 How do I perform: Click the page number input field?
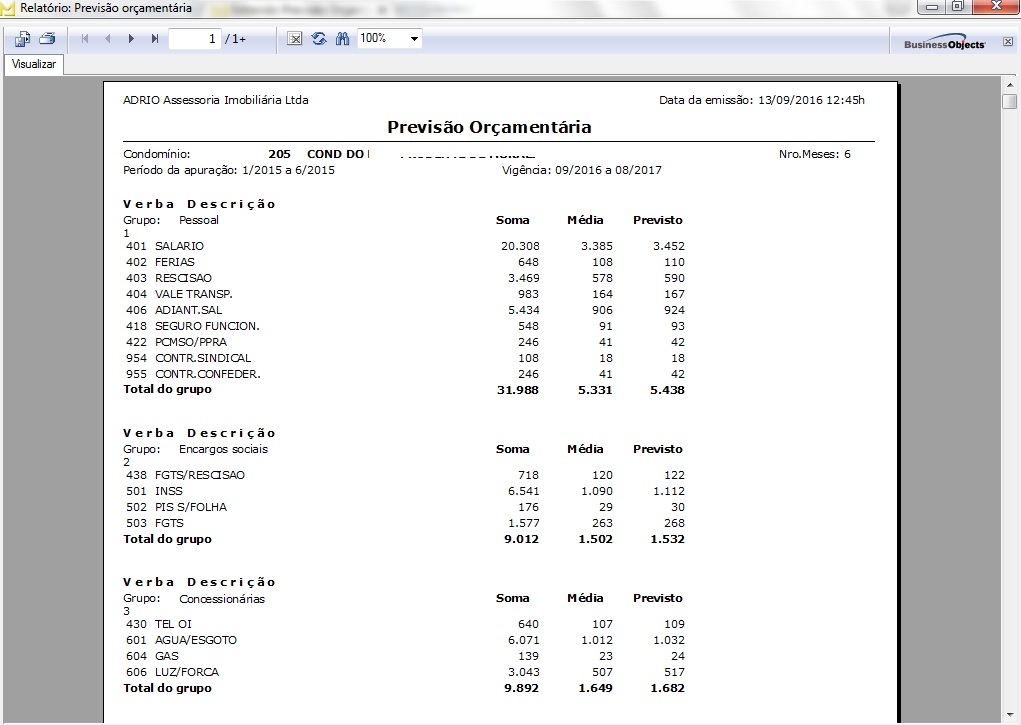click(194, 39)
